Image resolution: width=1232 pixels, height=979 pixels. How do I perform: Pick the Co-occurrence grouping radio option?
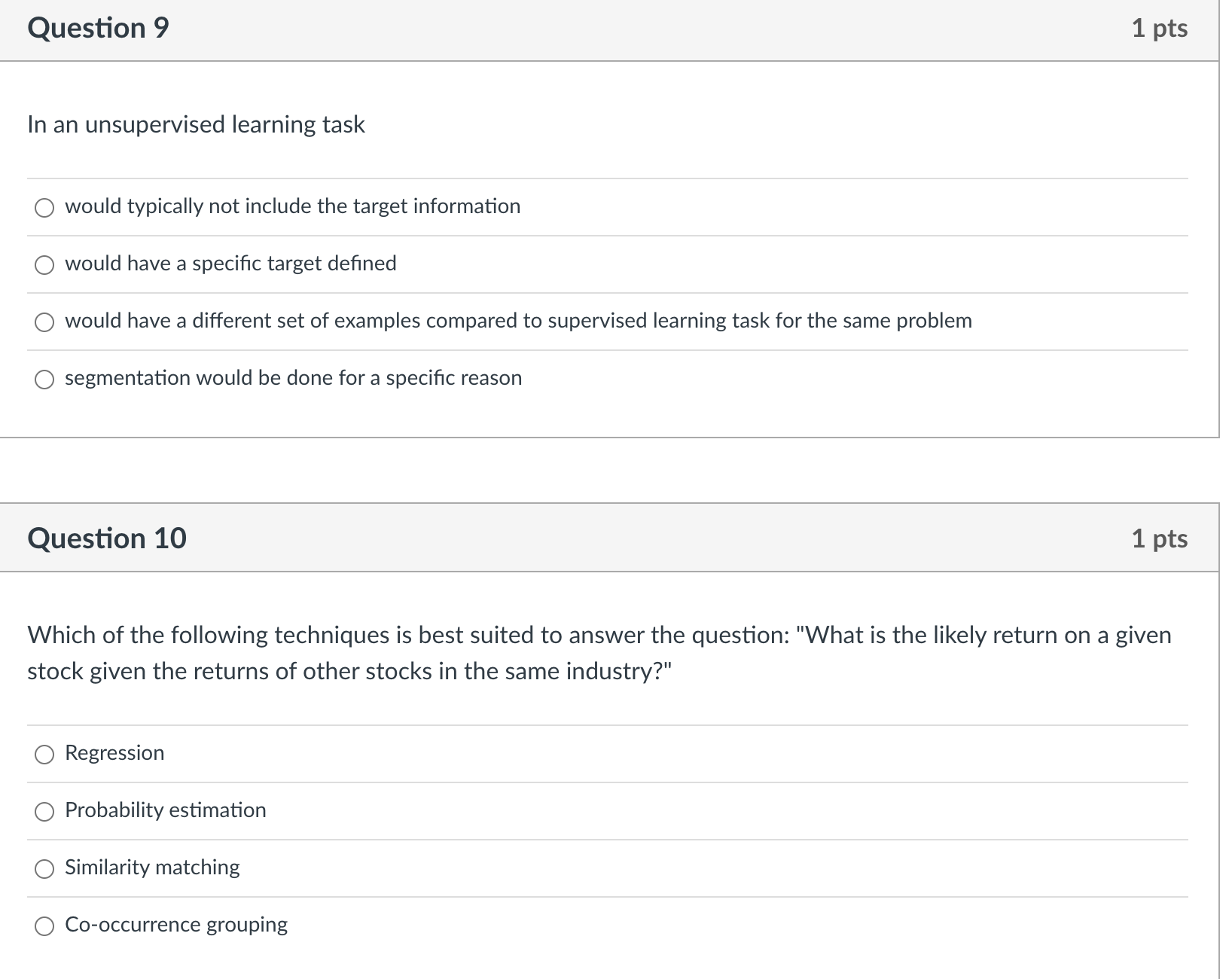pyautogui.click(x=44, y=926)
